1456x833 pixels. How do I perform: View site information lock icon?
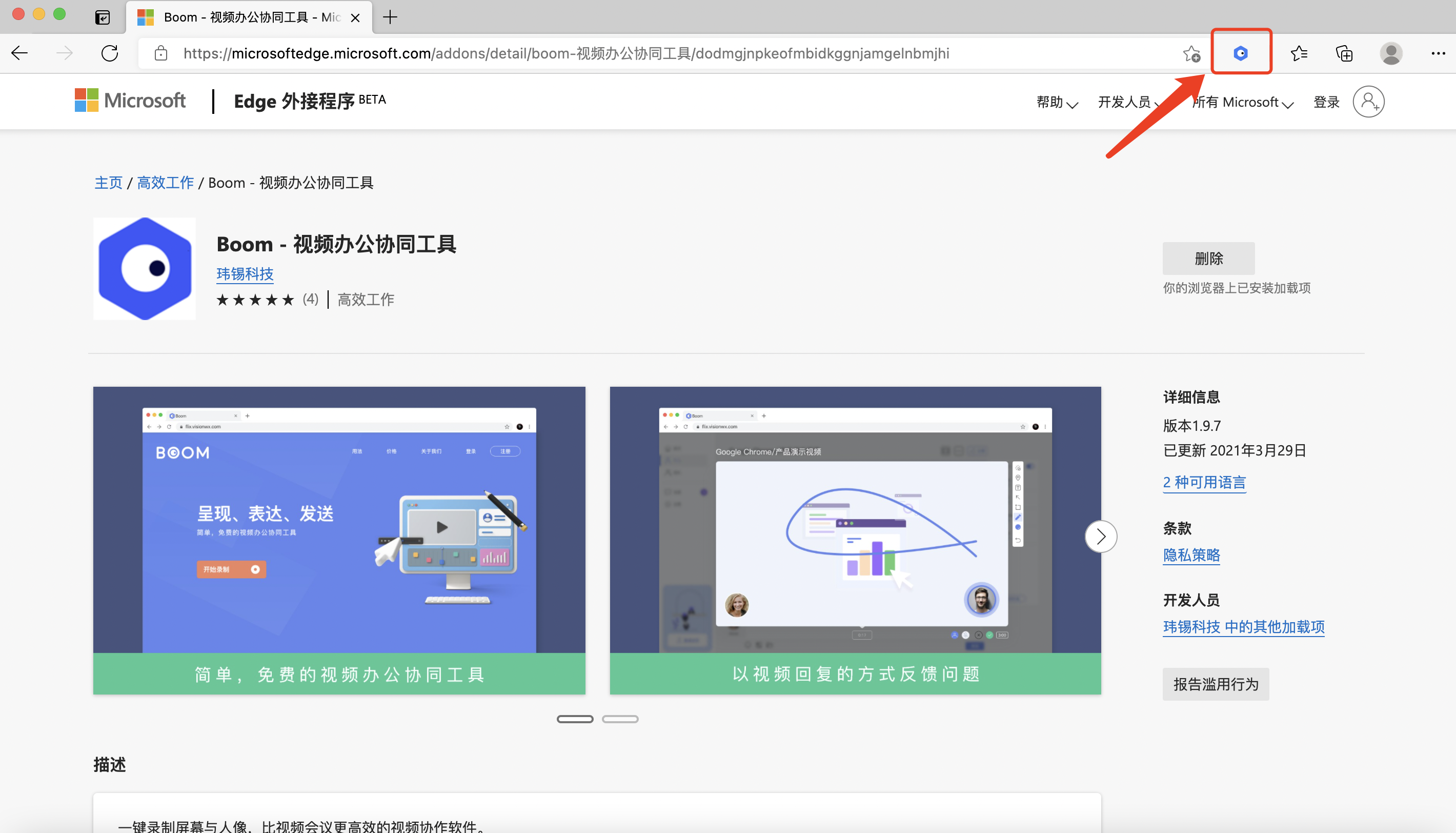pyautogui.click(x=161, y=53)
